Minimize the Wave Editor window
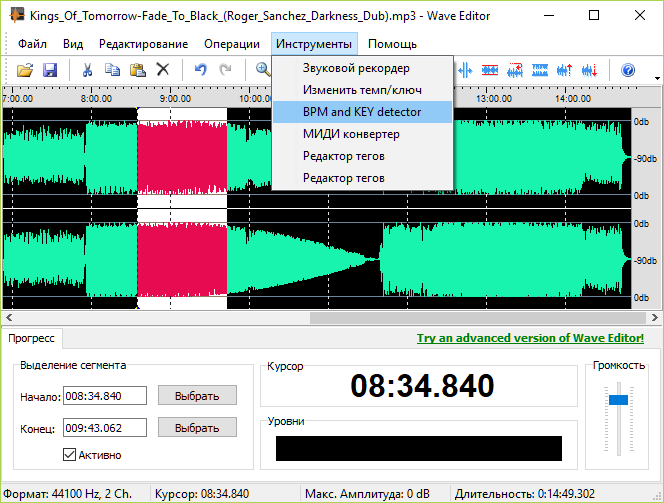The height and width of the screenshot is (503, 664). point(549,16)
